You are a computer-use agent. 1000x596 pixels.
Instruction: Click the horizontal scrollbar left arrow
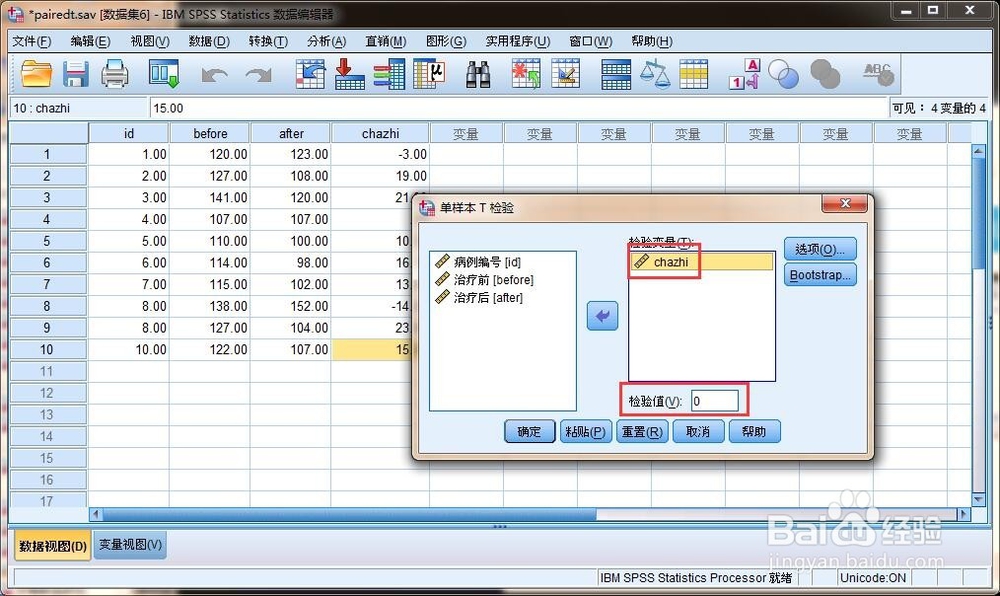[96, 514]
